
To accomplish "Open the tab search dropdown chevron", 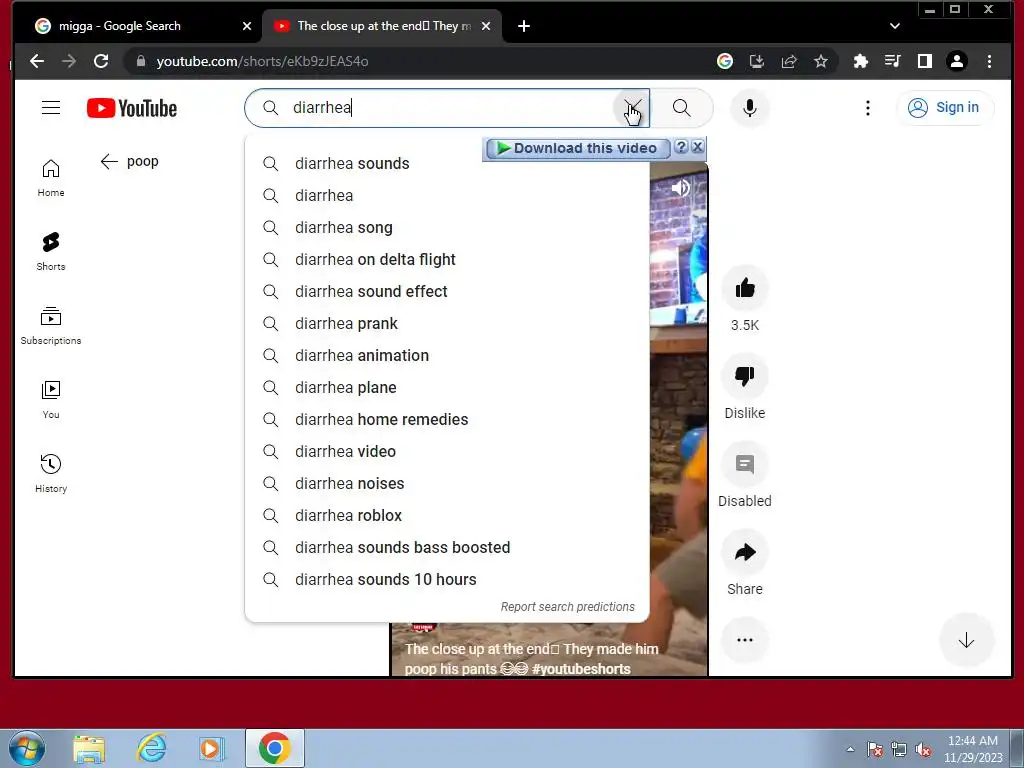I will pos(895,26).
